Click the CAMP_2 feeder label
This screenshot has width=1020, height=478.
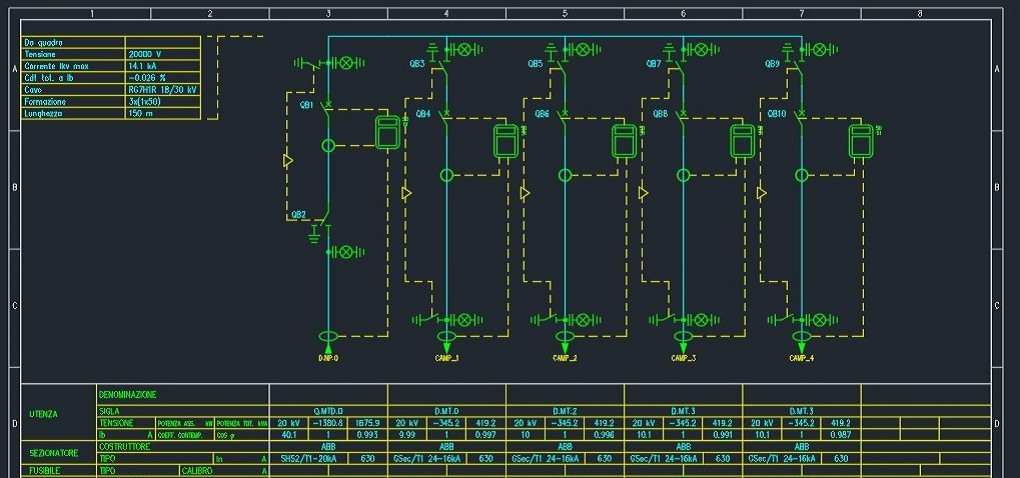tap(565, 358)
